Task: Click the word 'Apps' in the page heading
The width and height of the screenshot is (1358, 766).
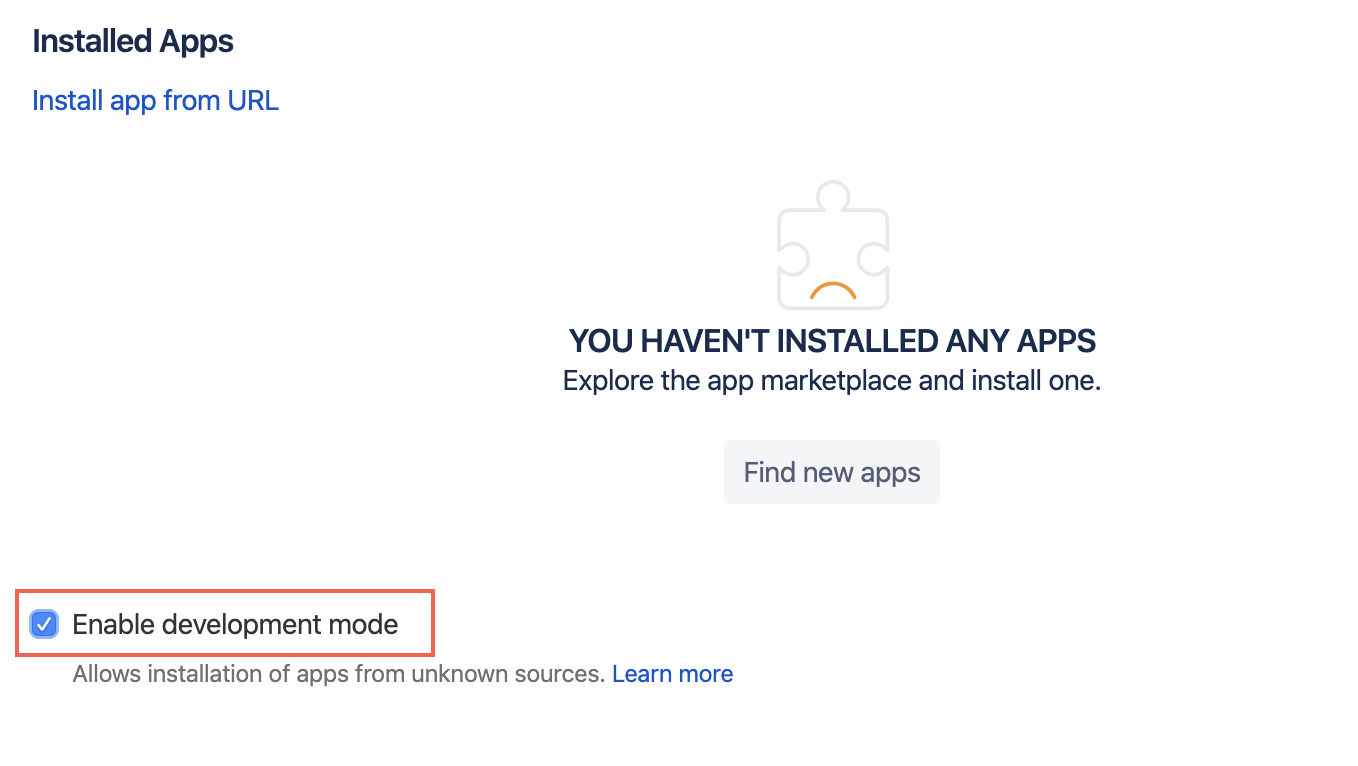Action: 197,41
